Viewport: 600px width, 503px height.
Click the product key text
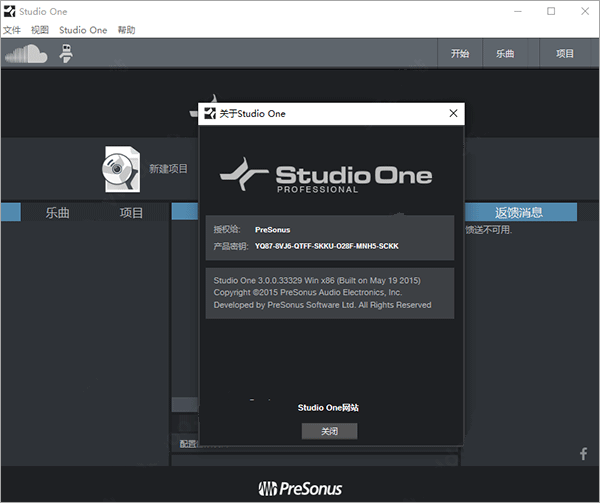point(327,246)
